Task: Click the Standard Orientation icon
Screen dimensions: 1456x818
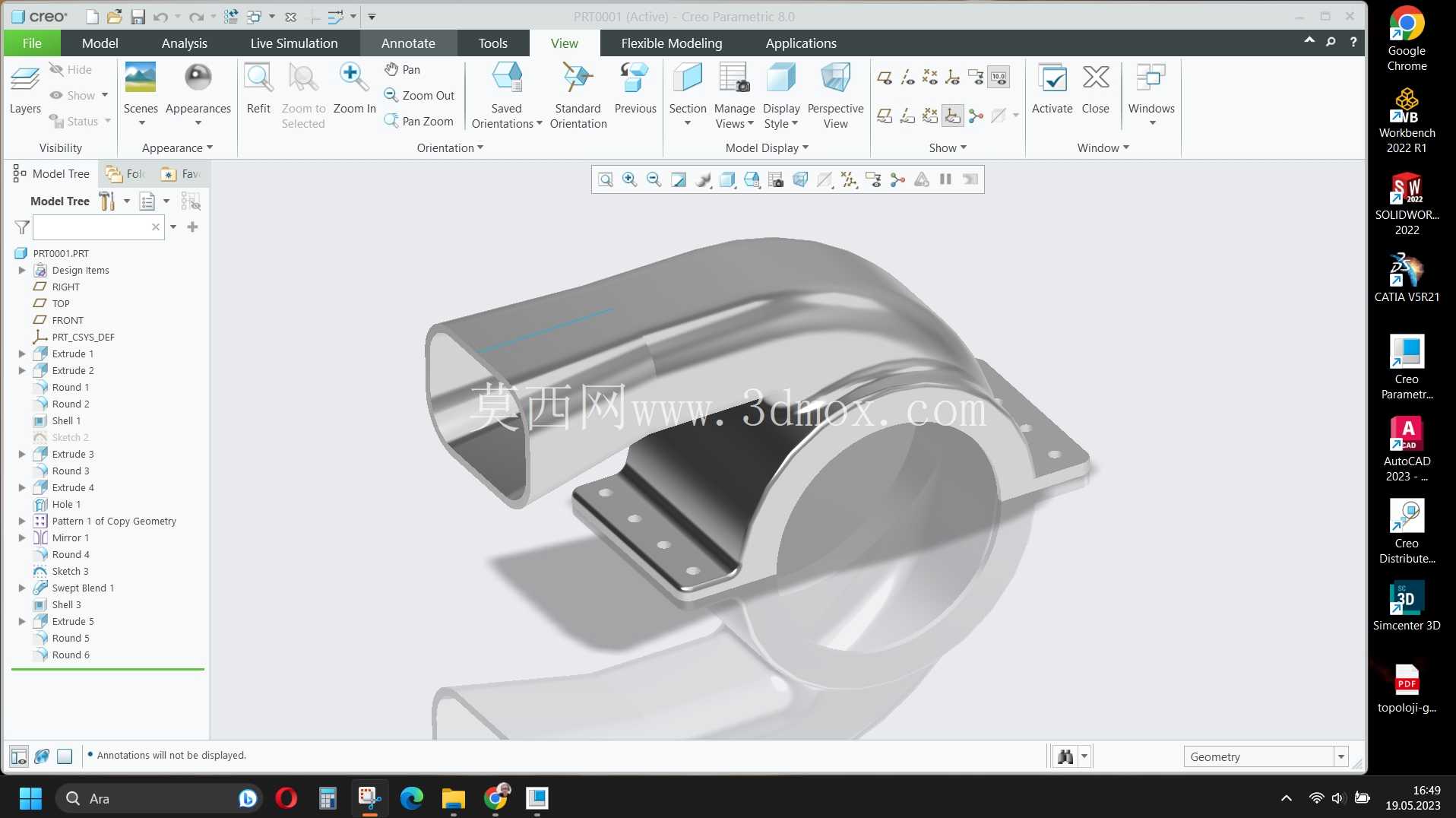Action: pos(578,95)
